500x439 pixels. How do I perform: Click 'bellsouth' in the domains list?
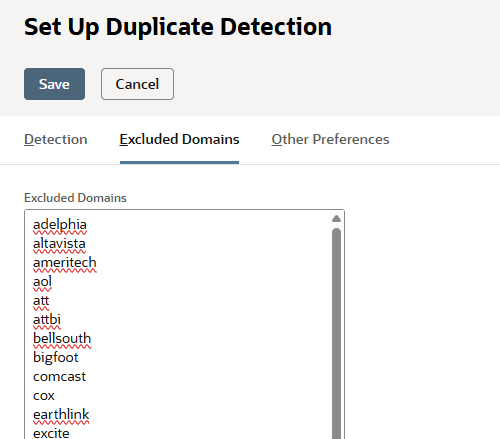[62, 339]
